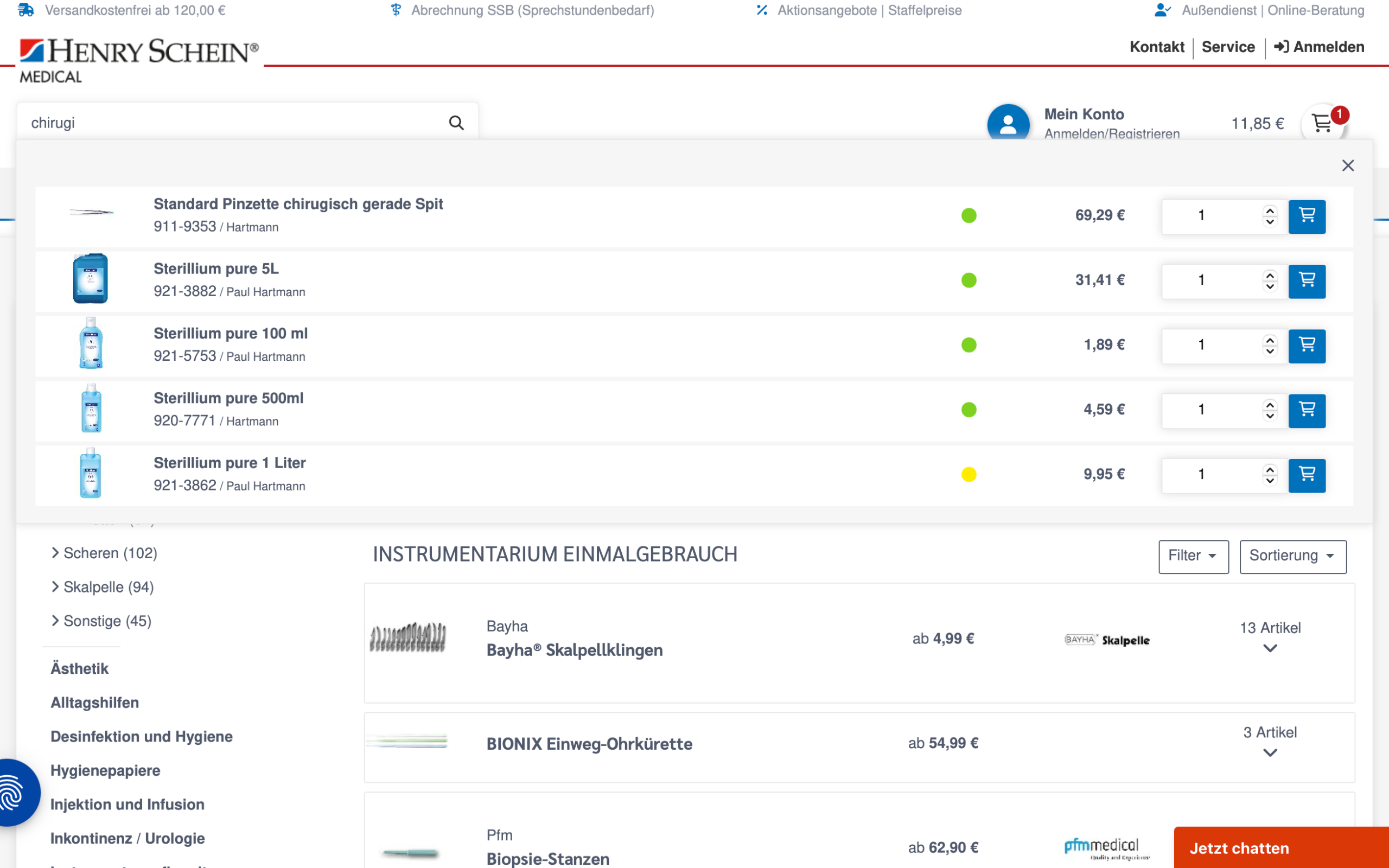The width and height of the screenshot is (1389, 868).
Task: Add Sterillium pure 100 ml to cart
Action: 1307,346
